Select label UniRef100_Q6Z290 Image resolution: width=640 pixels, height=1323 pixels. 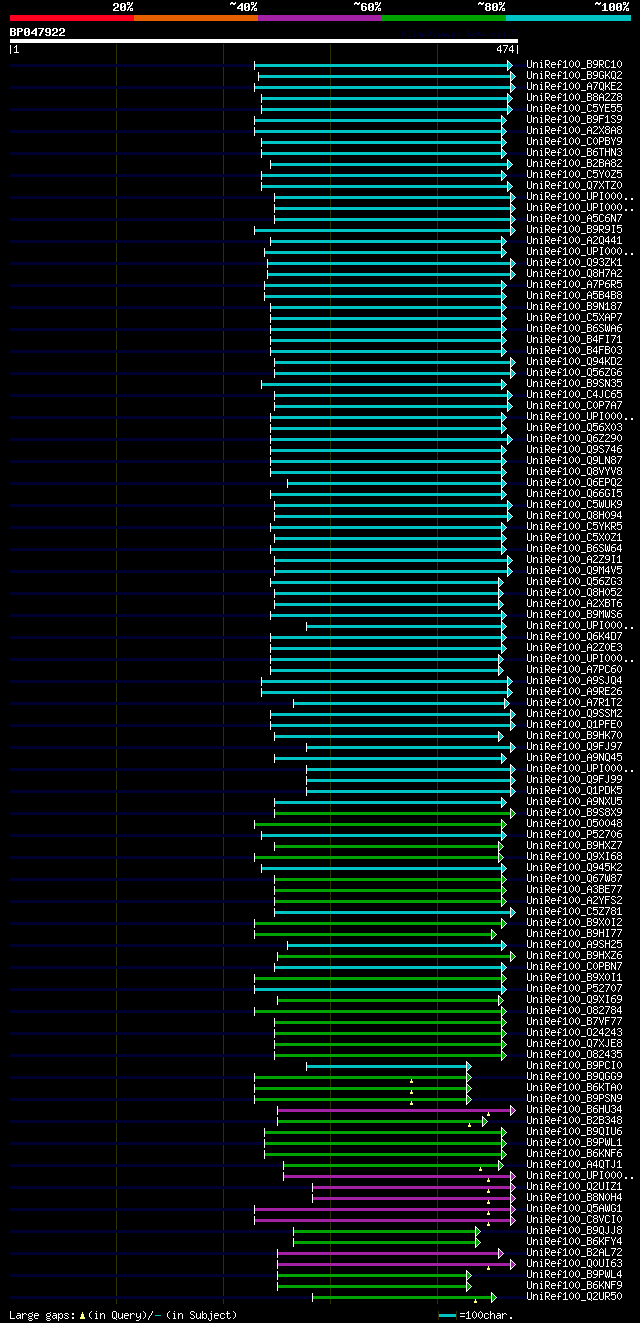pyautogui.click(x=574, y=439)
